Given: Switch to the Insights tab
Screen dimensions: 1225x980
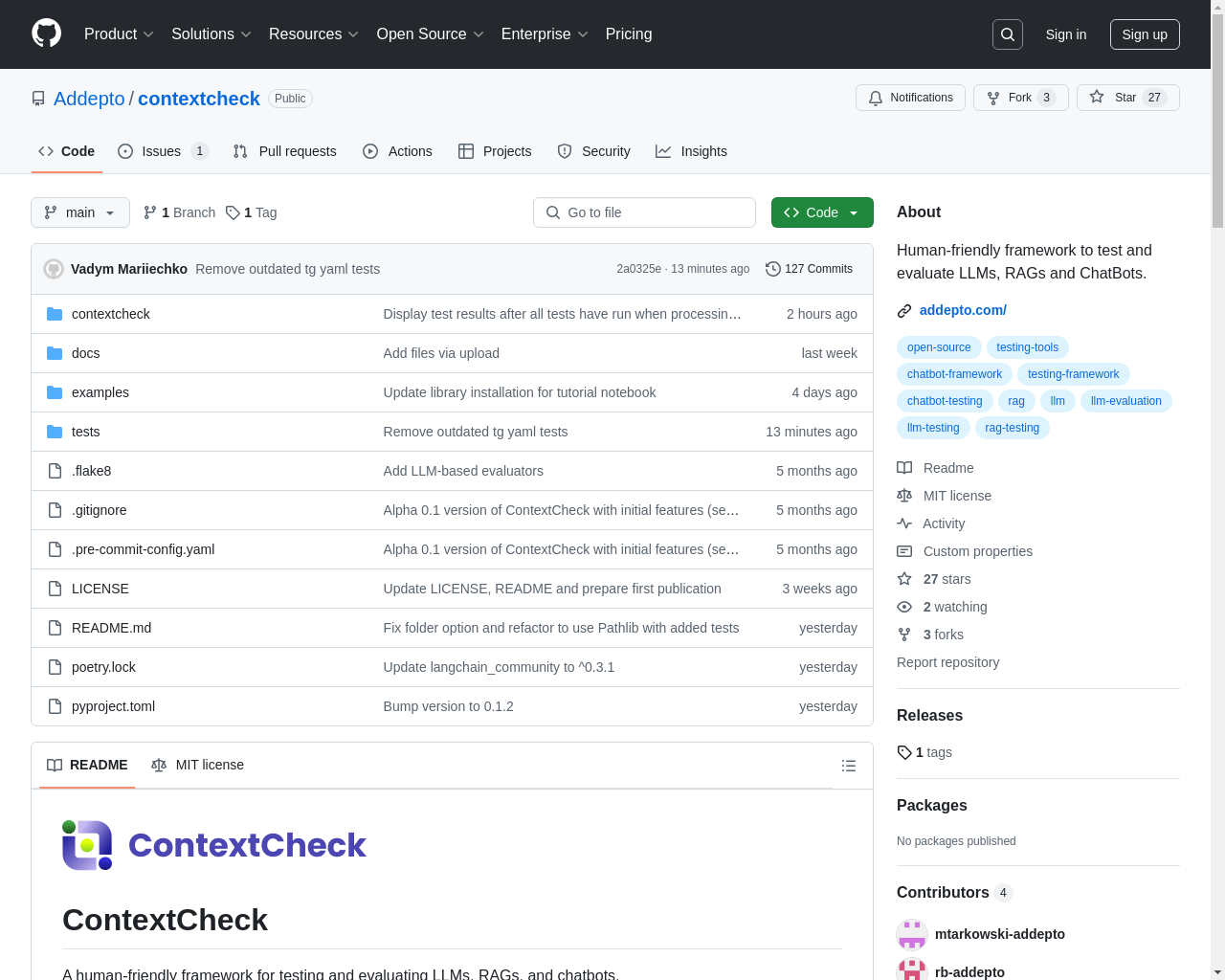Looking at the screenshot, I should coord(691,151).
